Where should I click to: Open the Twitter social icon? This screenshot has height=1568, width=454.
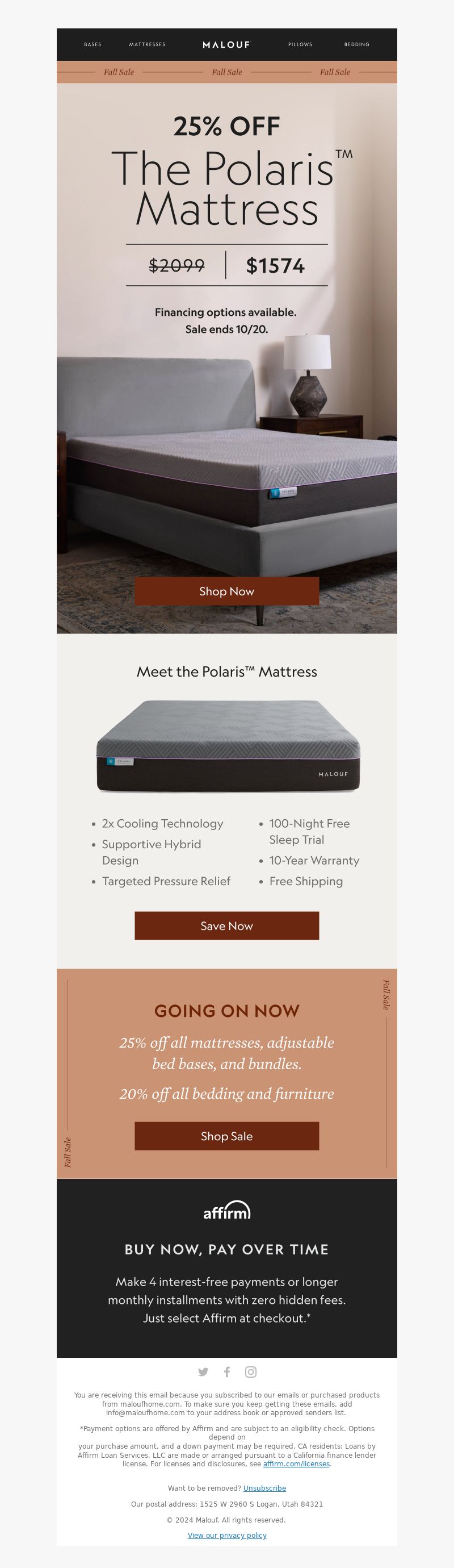(x=203, y=1371)
